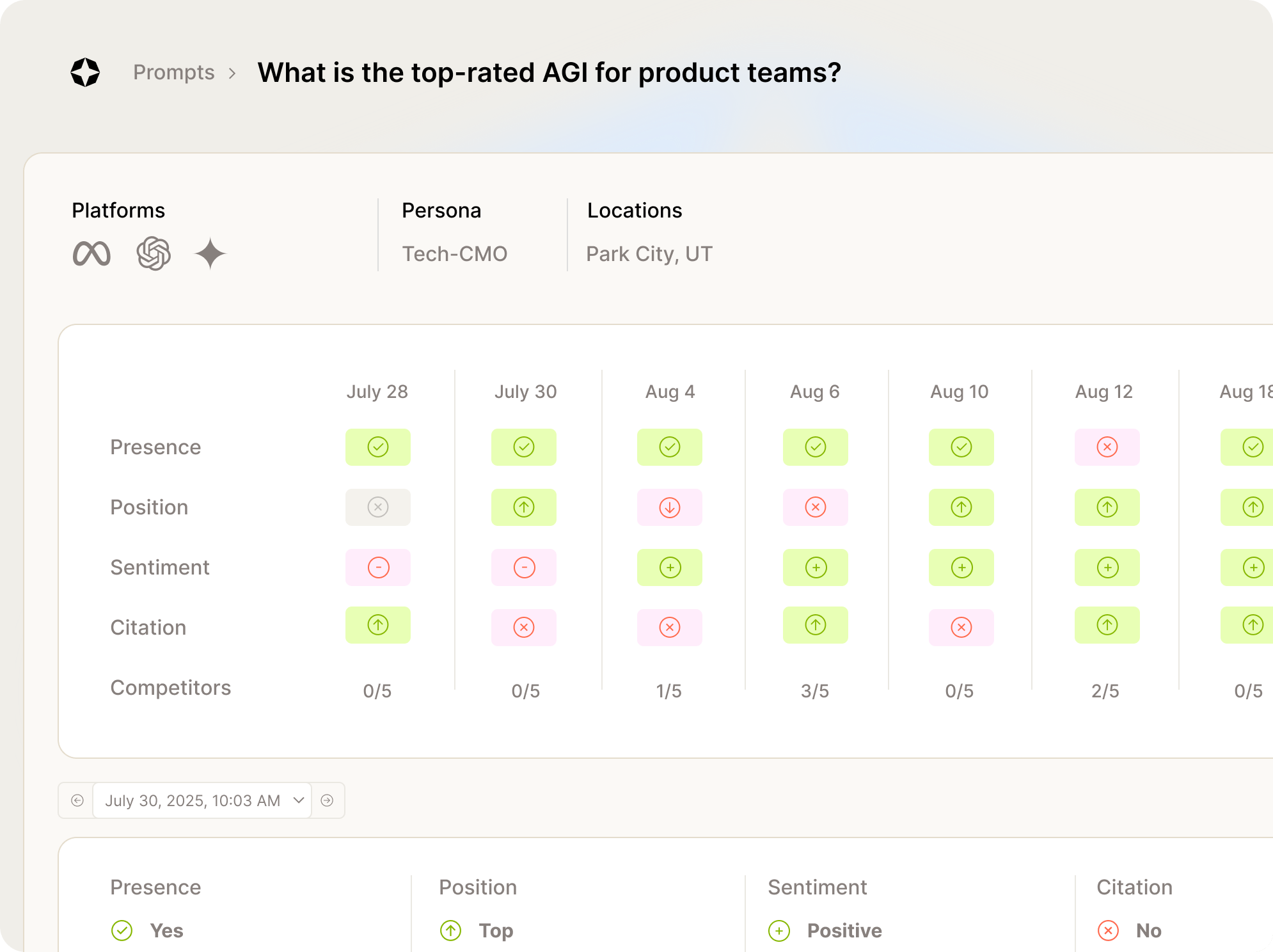This screenshot has height=952, width=1273.
Task: Open the Prompts breadcrumb link
Action: 173,72
